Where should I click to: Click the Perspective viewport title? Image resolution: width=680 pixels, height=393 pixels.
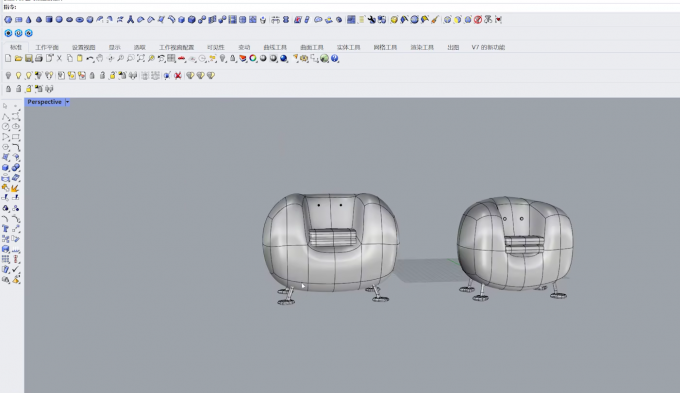click(x=44, y=102)
